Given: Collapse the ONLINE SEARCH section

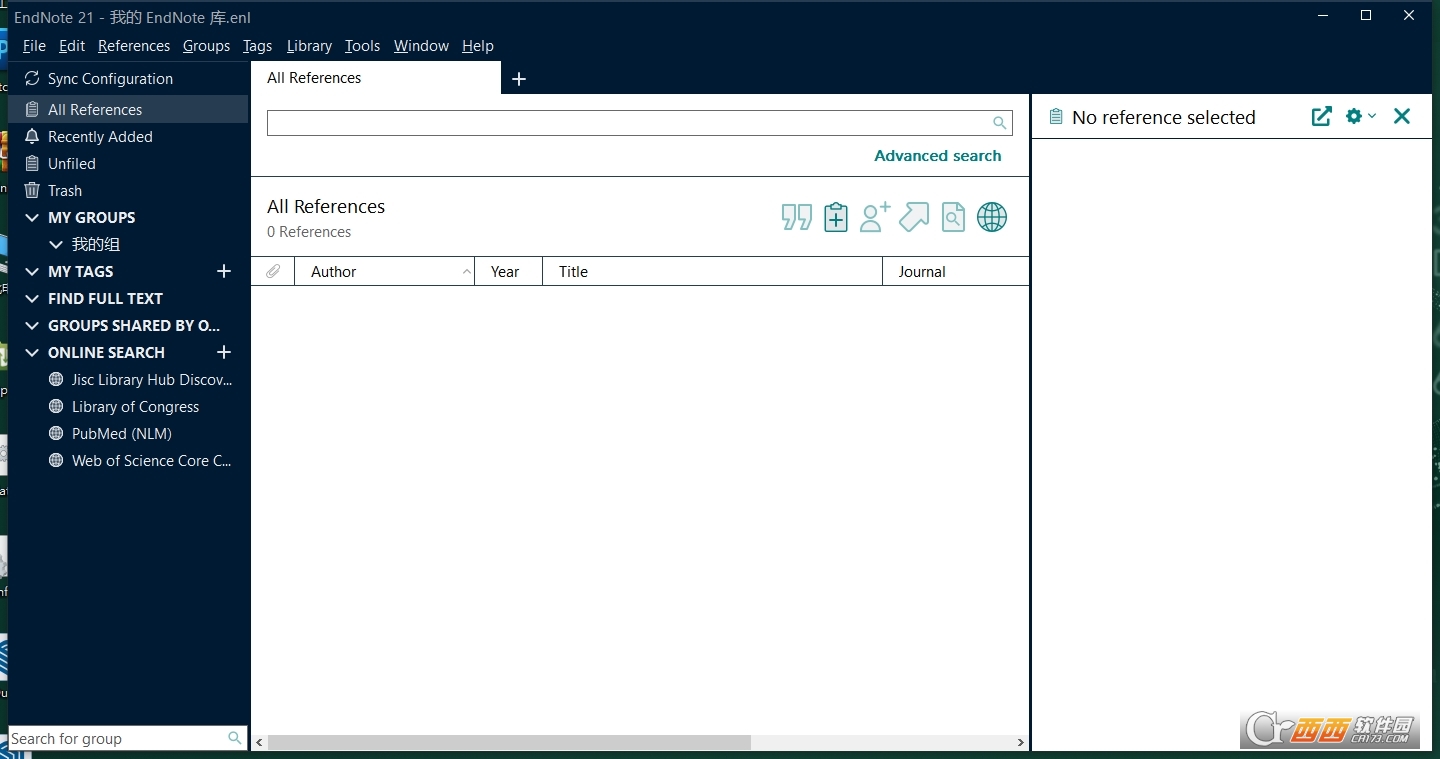Looking at the screenshot, I should click(32, 352).
